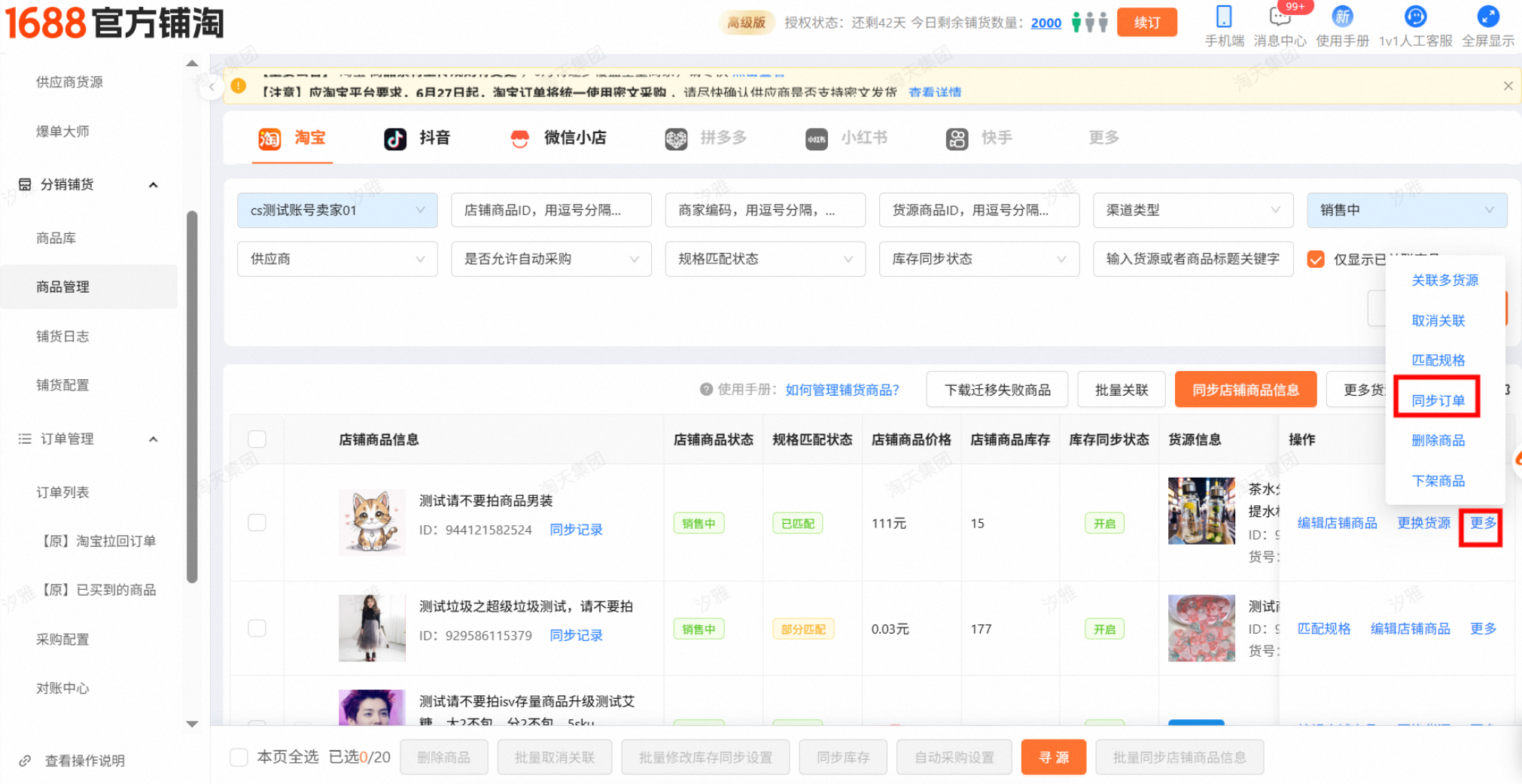Screen dimensions: 1522x784
Task: Open the 规格匹配状态 dropdown
Action: [x=765, y=259]
